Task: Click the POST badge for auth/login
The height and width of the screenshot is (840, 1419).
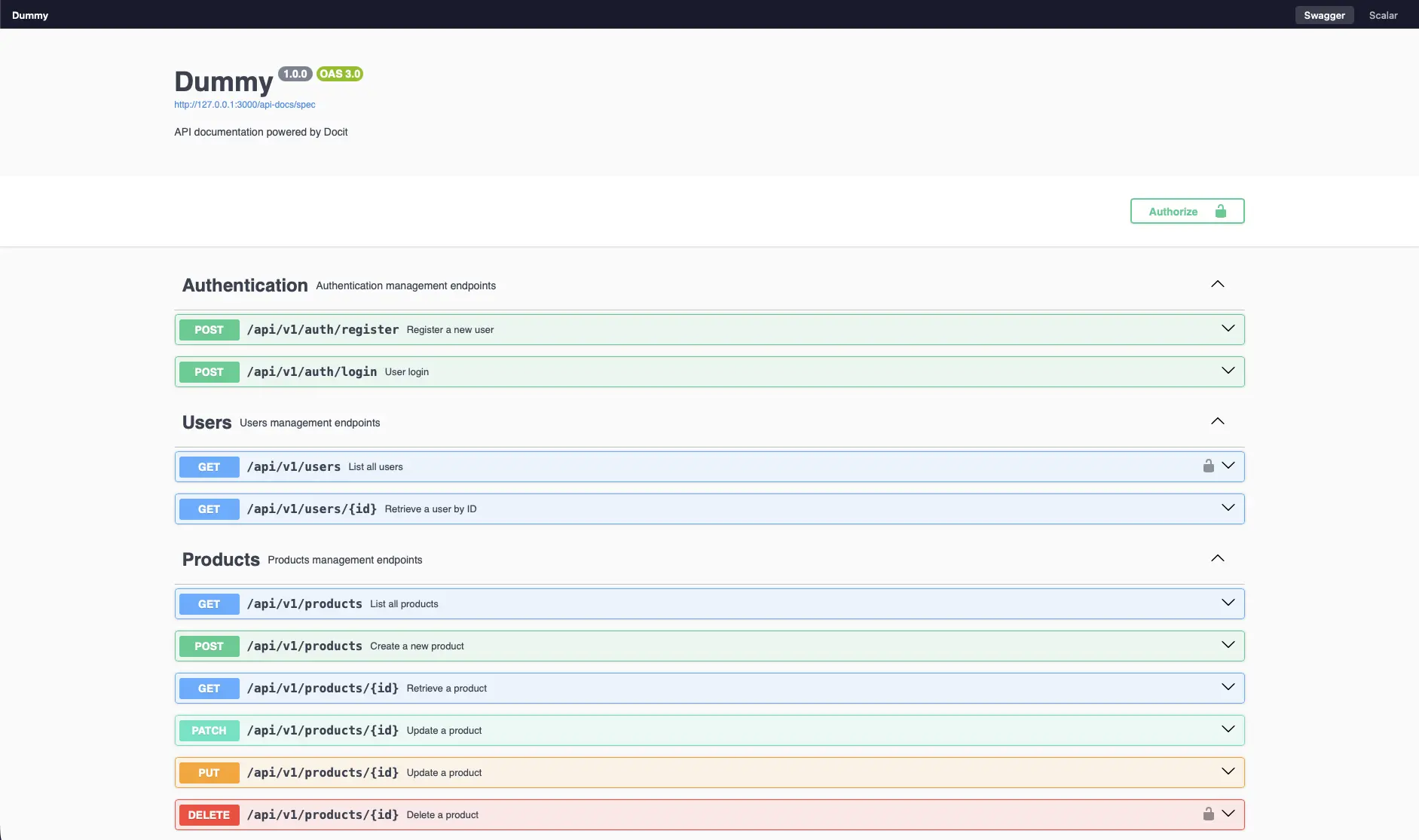Action: click(x=209, y=372)
